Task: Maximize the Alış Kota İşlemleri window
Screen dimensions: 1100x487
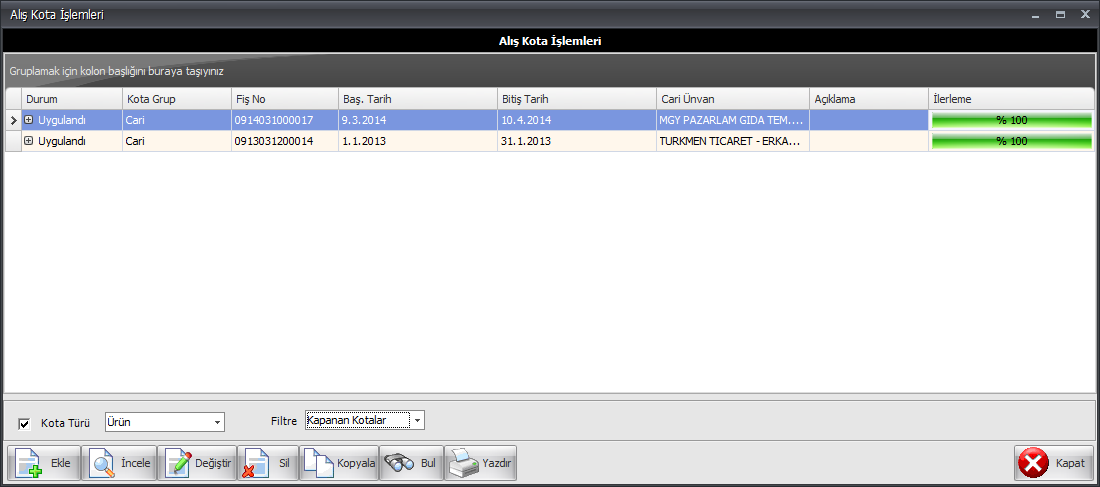Action: [x=1060, y=14]
